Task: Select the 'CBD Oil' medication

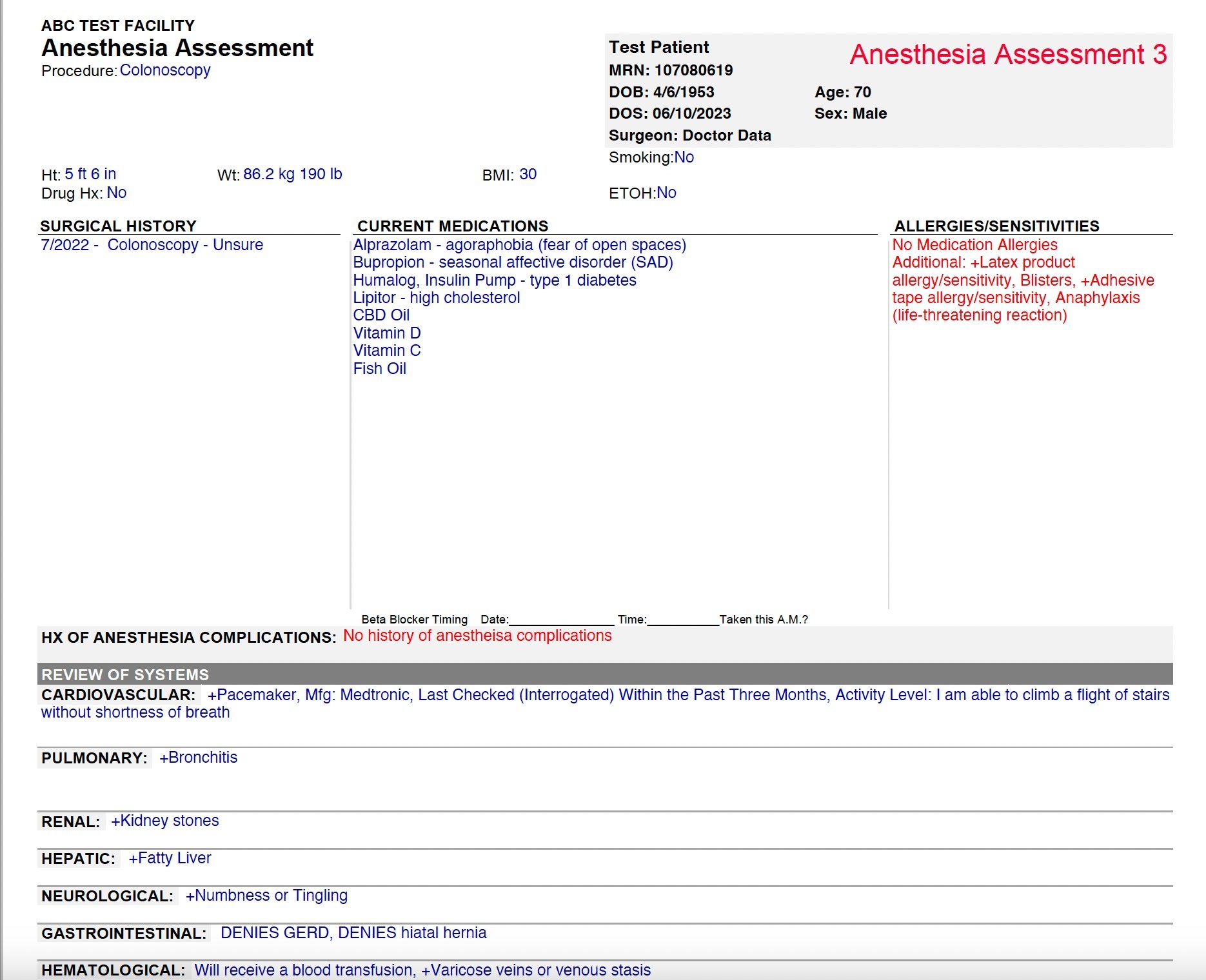Action: tap(381, 315)
